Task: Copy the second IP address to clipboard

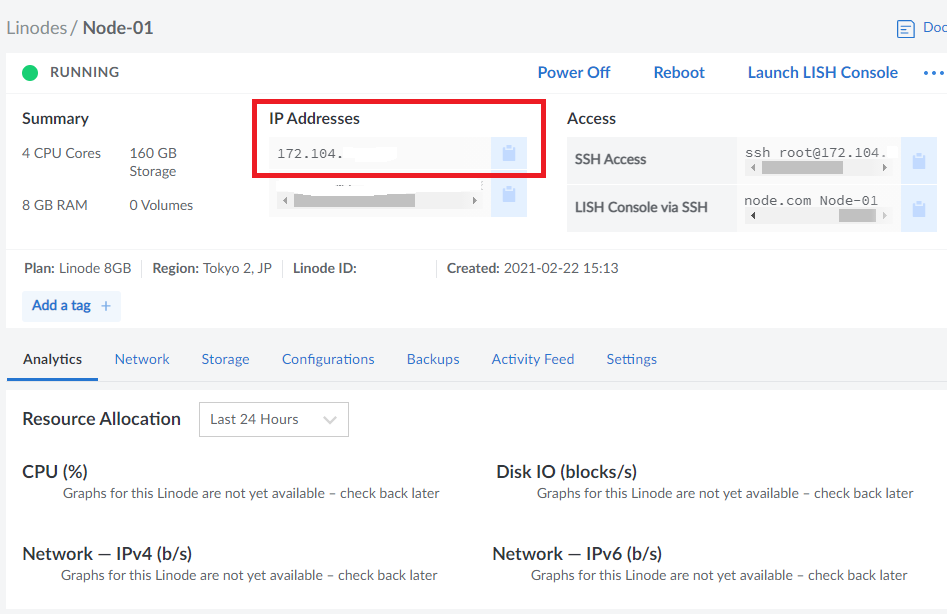Action: pos(508,194)
